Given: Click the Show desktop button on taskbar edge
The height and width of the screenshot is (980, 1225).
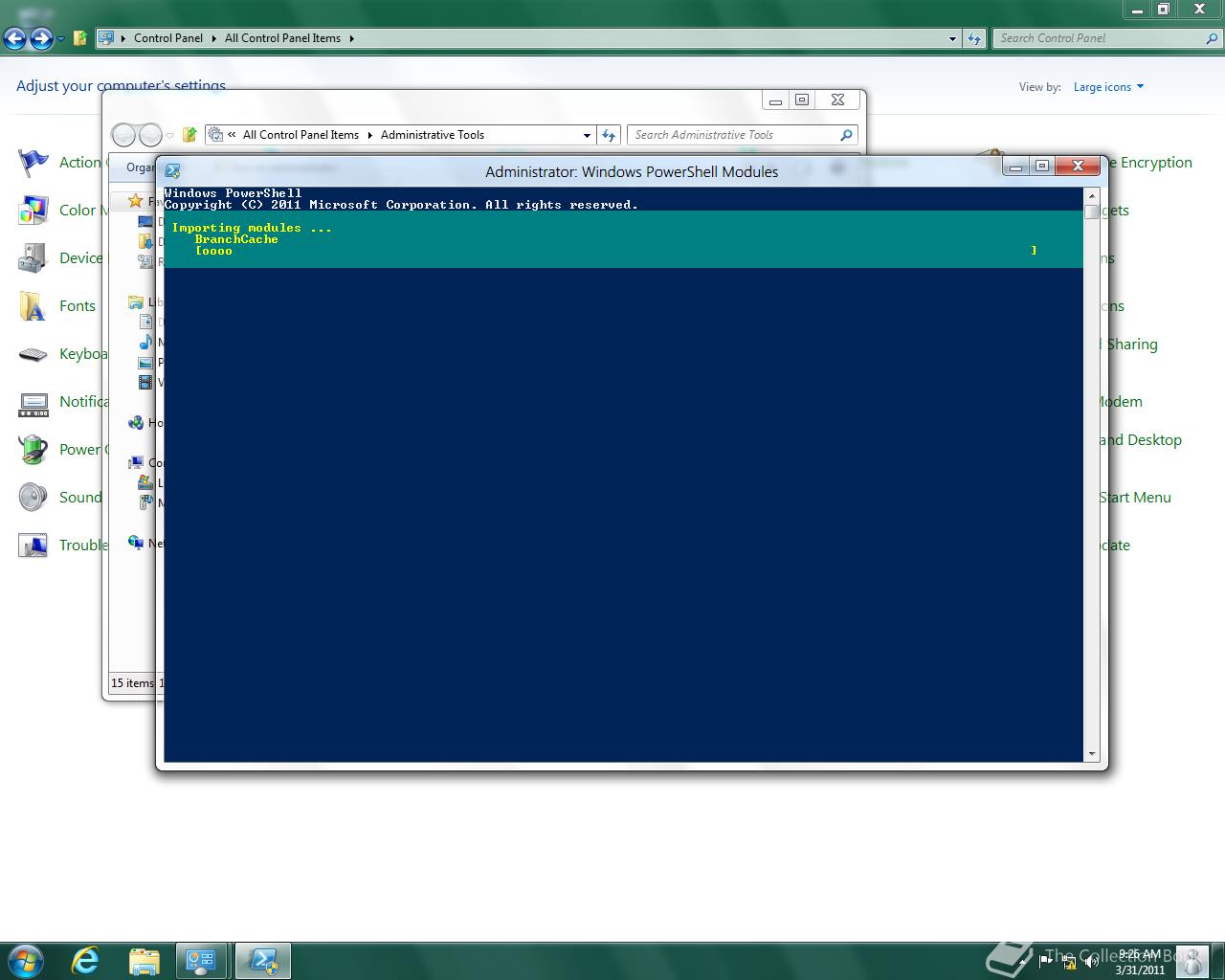Looking at the screenshot, I should pos(1217,961).
